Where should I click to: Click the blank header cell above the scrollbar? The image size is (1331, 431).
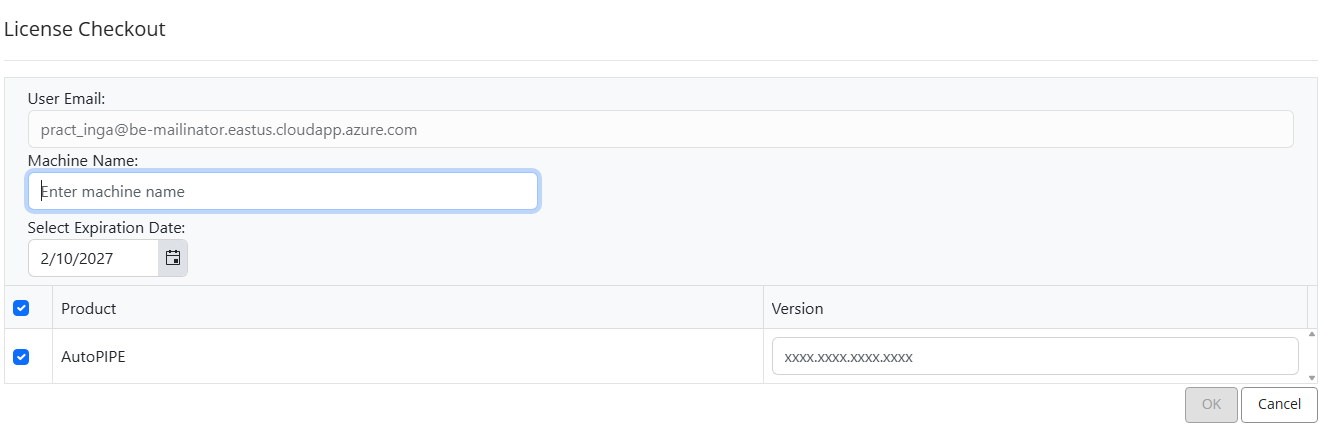tap(1316, 308)
